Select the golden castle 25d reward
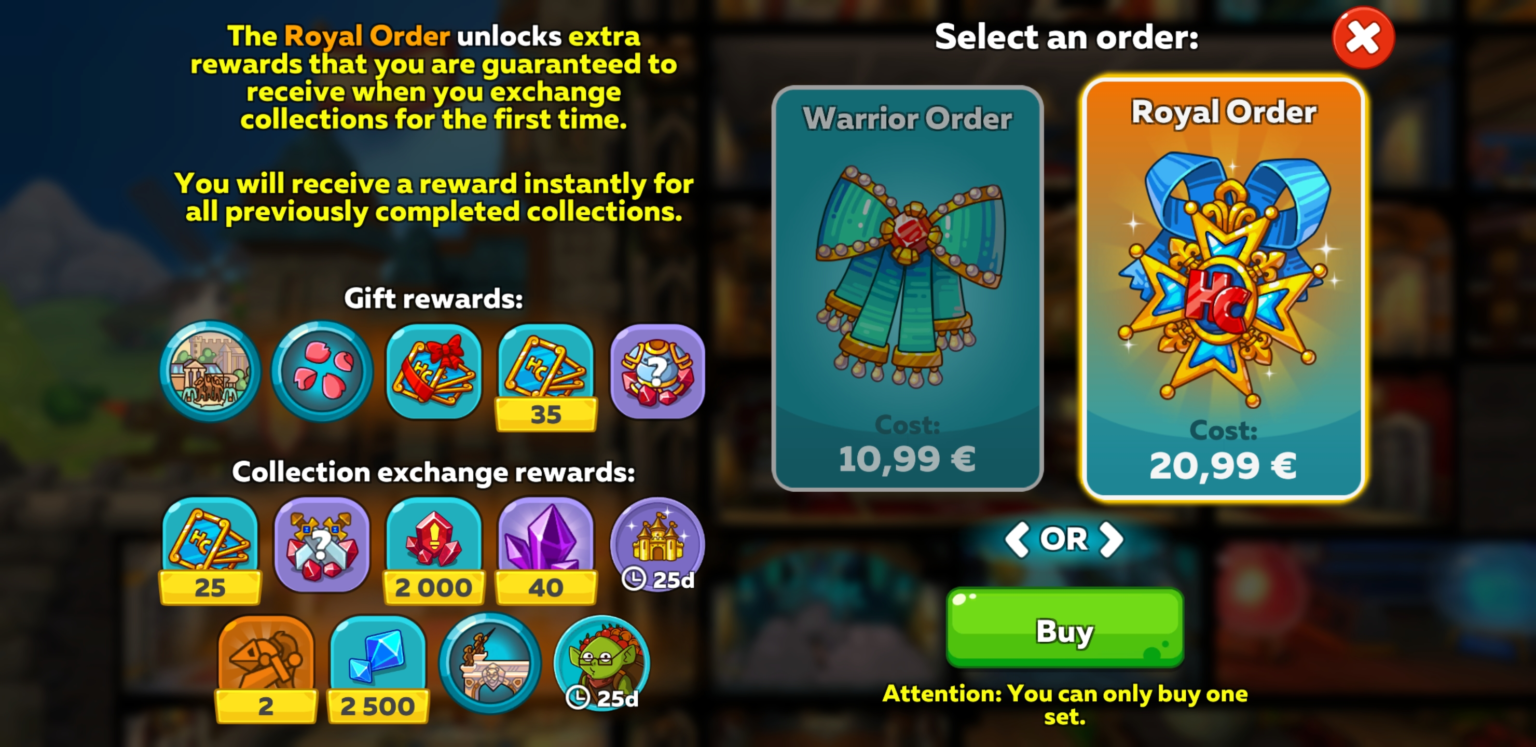This screenshot has width=1536, height=747. click(657, 545)
